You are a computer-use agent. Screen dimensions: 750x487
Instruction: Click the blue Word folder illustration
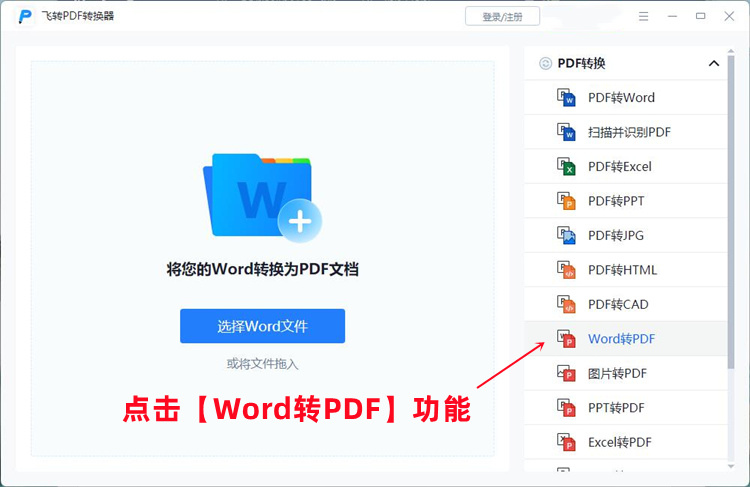258,194
